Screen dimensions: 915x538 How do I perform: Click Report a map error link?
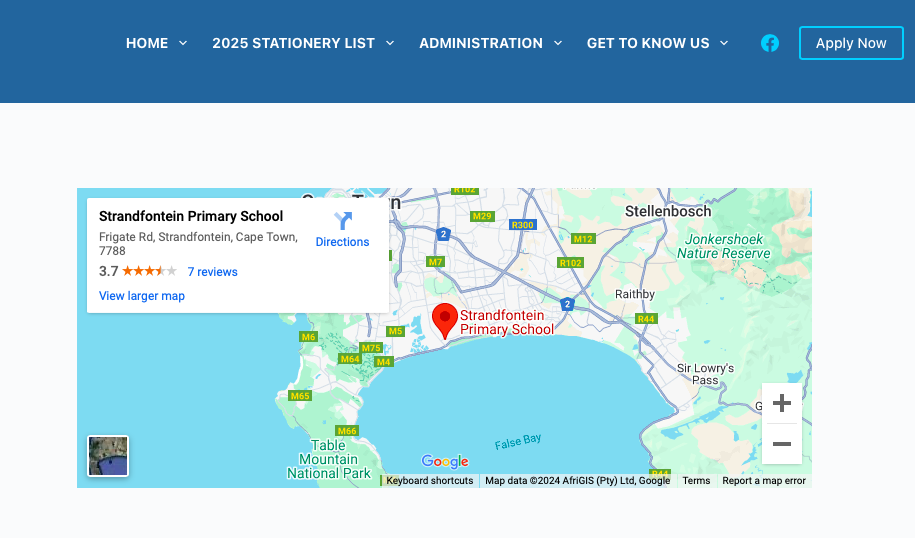pyautogui.click(x=763, y=481)
